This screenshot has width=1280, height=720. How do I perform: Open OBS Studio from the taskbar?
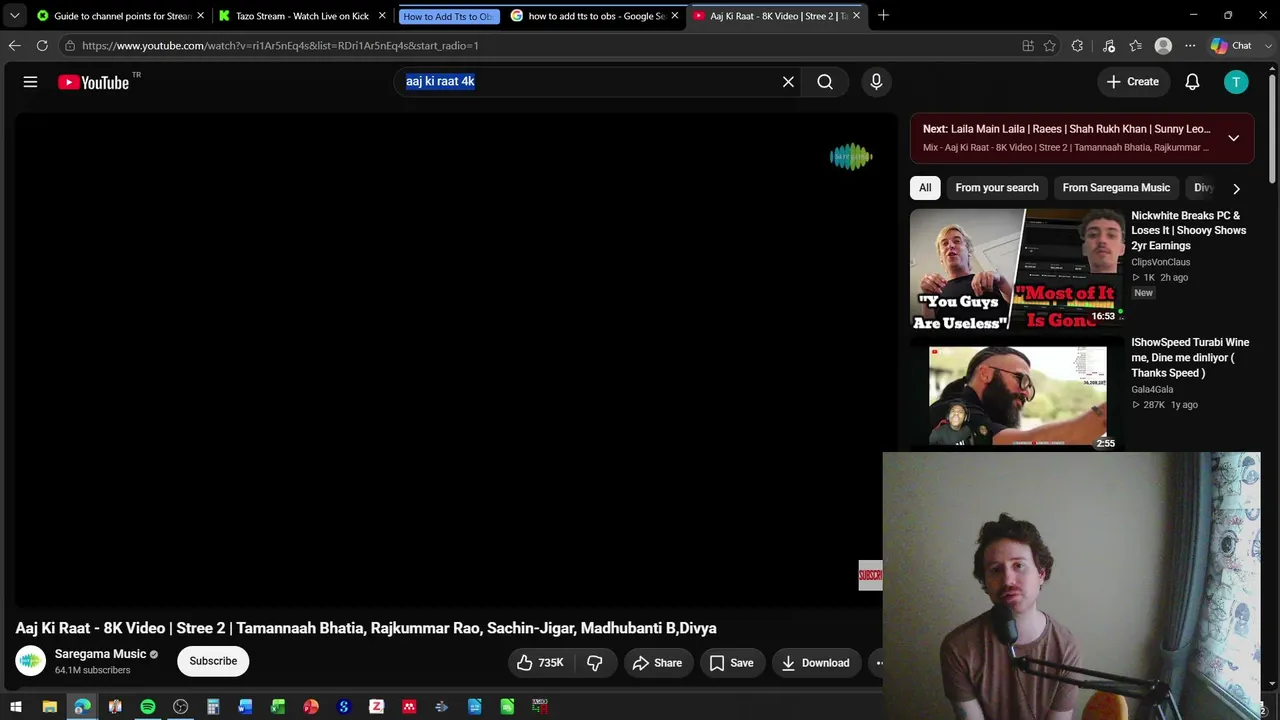coord(180,707)
